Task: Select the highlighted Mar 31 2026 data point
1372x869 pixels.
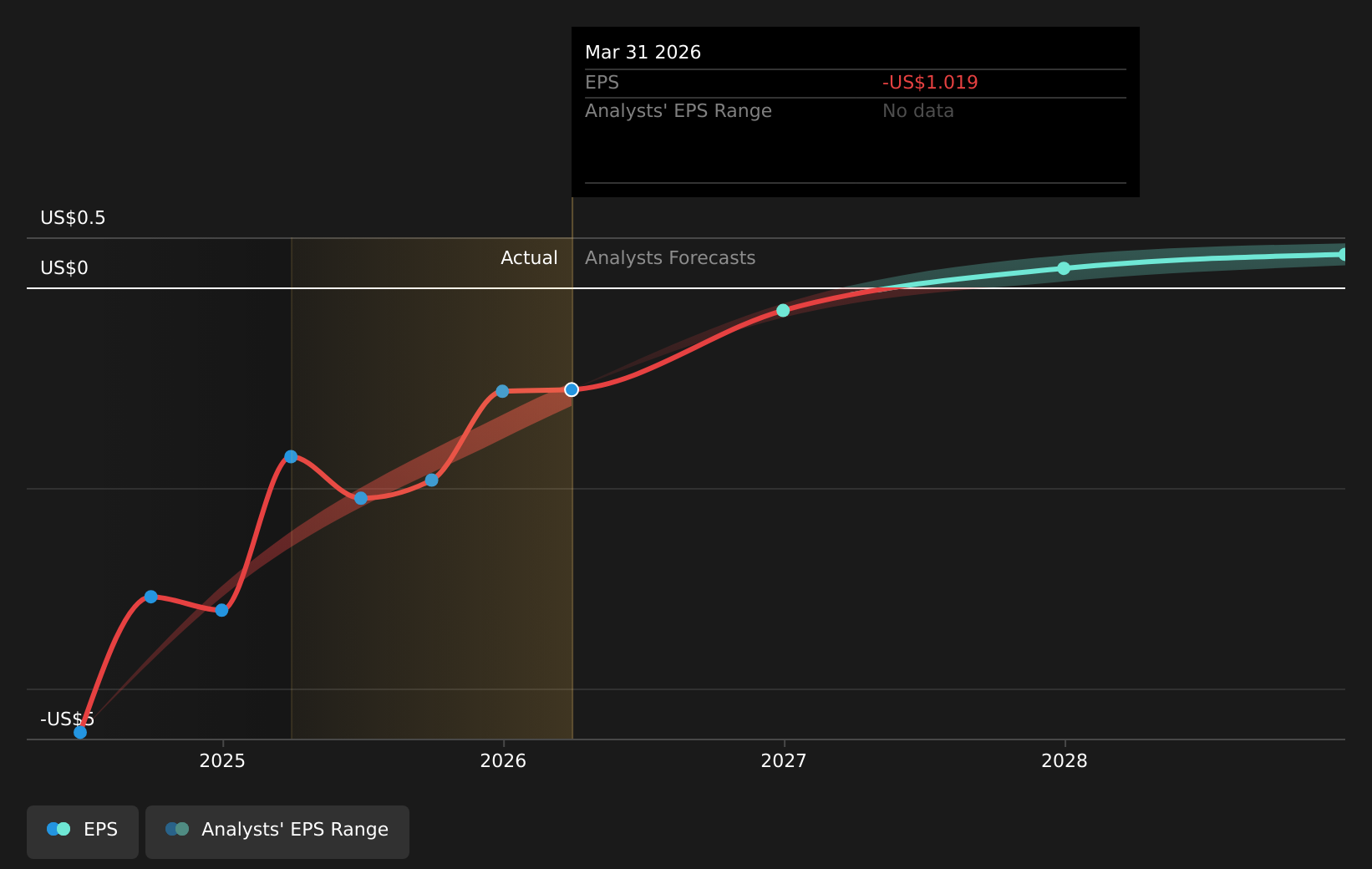Action: tap(572, 389)
